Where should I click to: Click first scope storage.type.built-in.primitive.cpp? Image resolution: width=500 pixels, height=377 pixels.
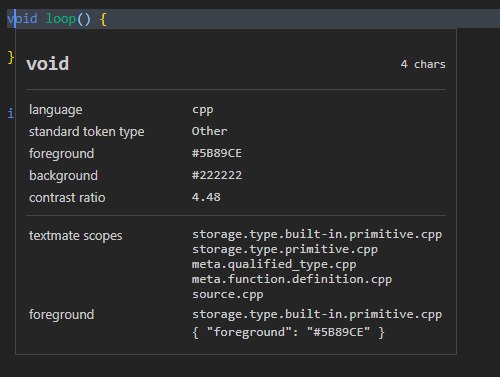click(x=317, y=234)
